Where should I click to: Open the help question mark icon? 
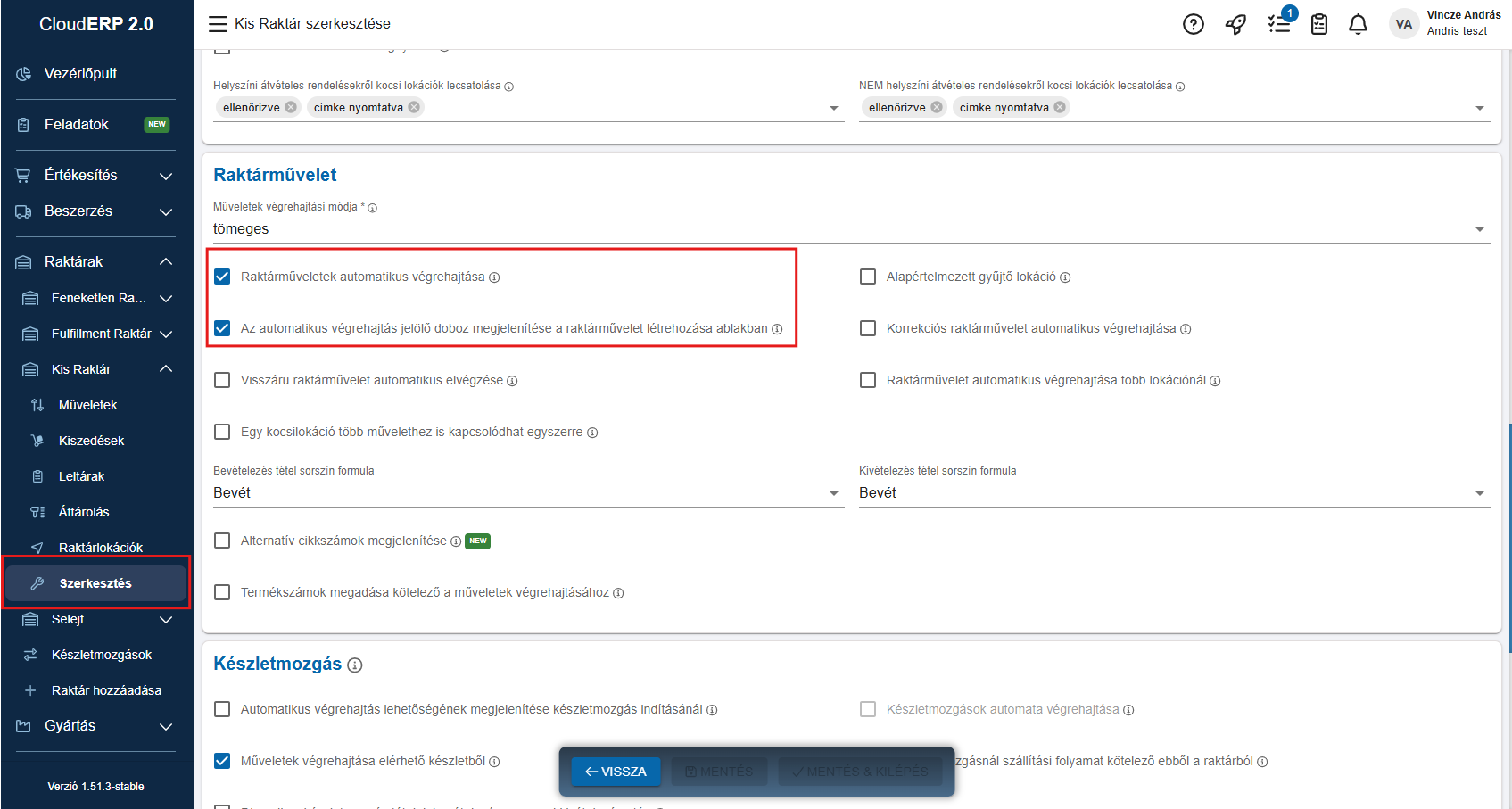click(1193, 24)
